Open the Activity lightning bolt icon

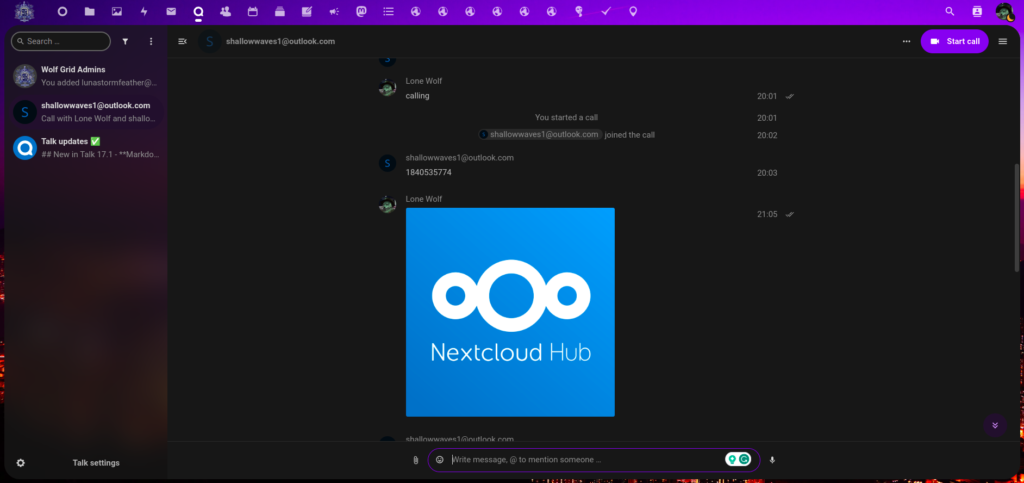144,11
